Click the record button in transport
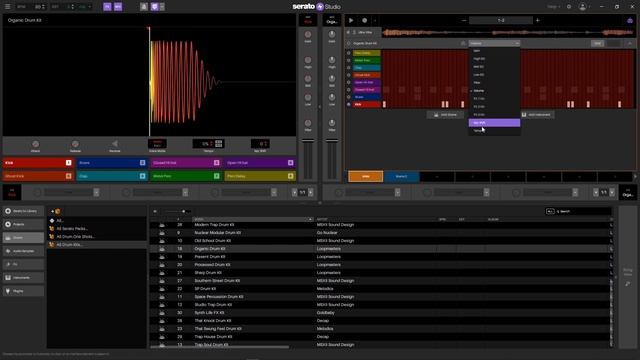This screenshot has width=640, height=360. click(364, 20)
